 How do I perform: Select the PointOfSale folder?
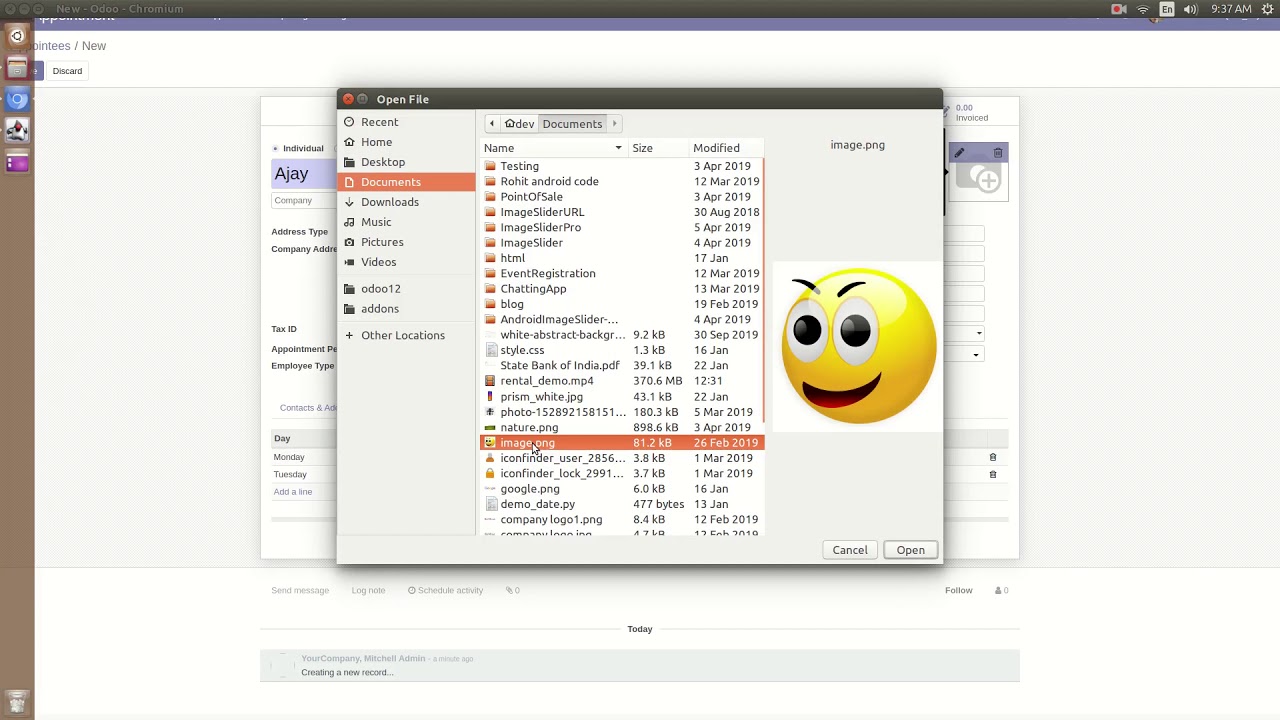tap(621, 197)
